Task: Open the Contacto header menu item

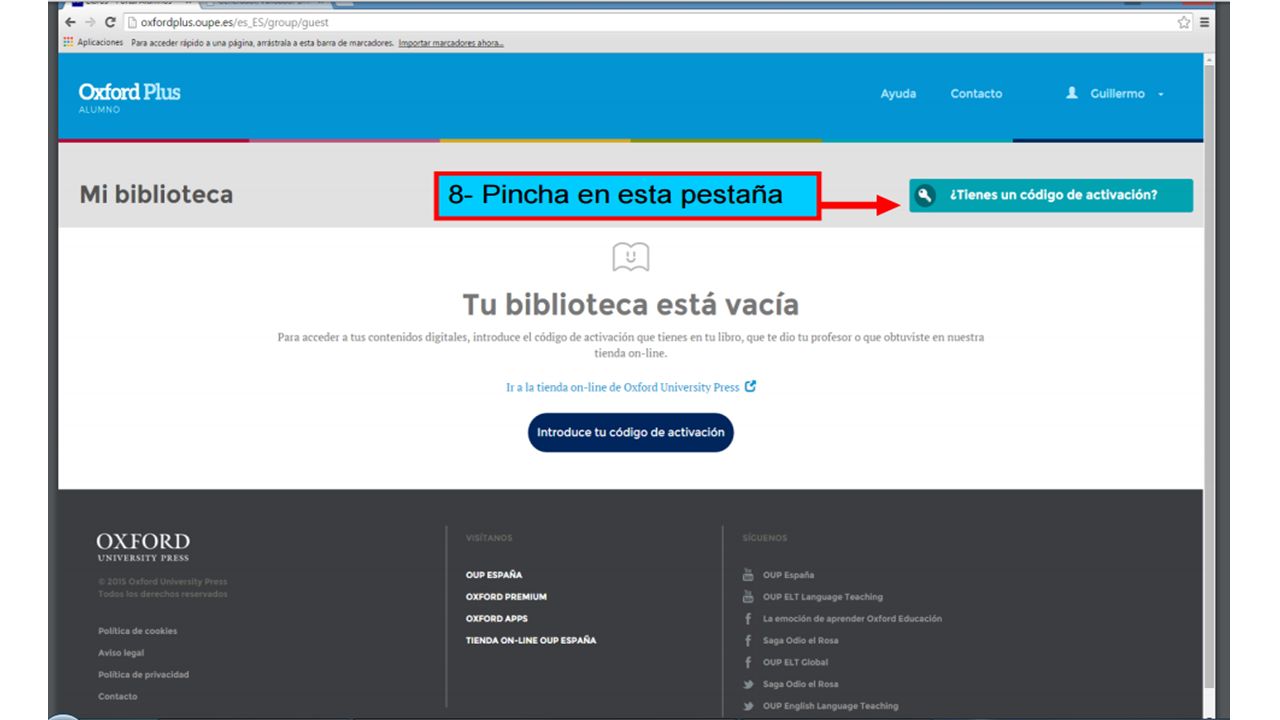Action: 976,93
